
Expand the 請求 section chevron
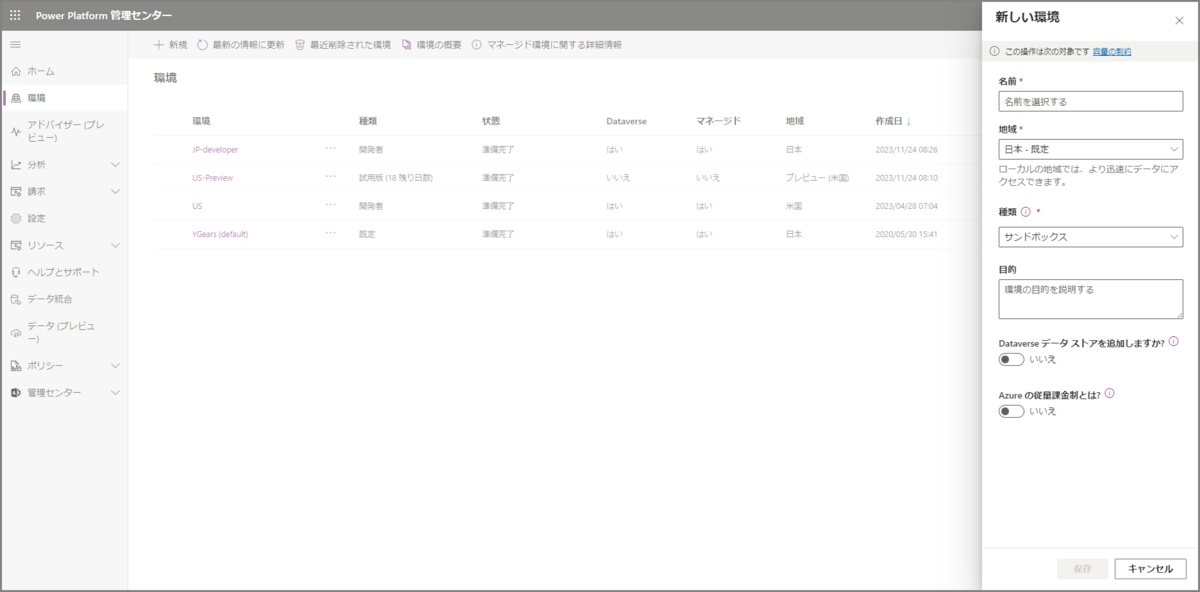point(115,191)
